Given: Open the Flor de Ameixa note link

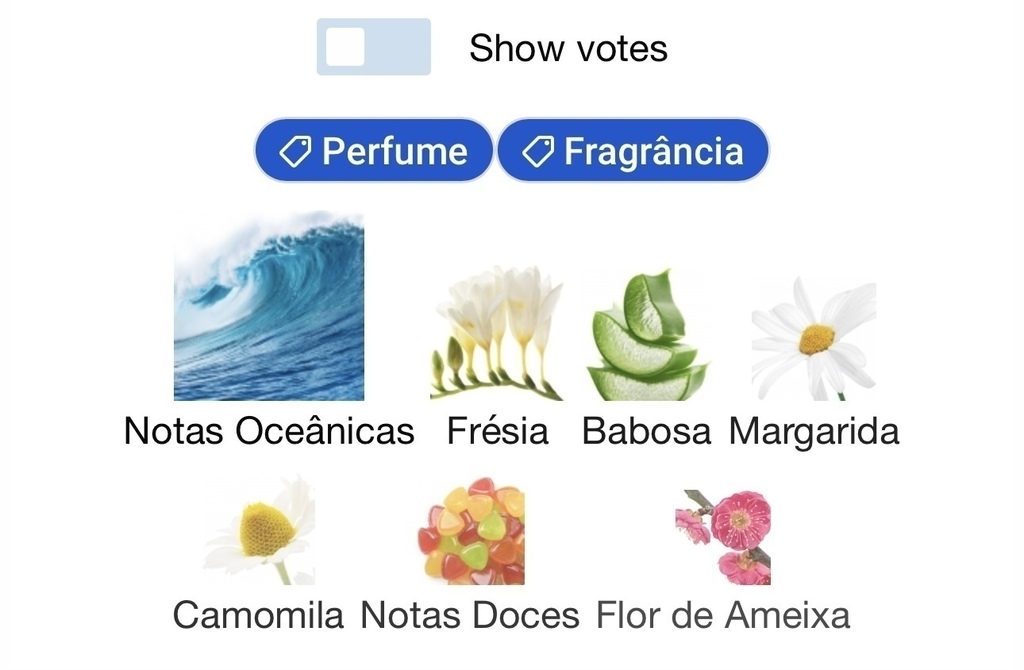Looking at the screenshot, I should tap(723, 615).
